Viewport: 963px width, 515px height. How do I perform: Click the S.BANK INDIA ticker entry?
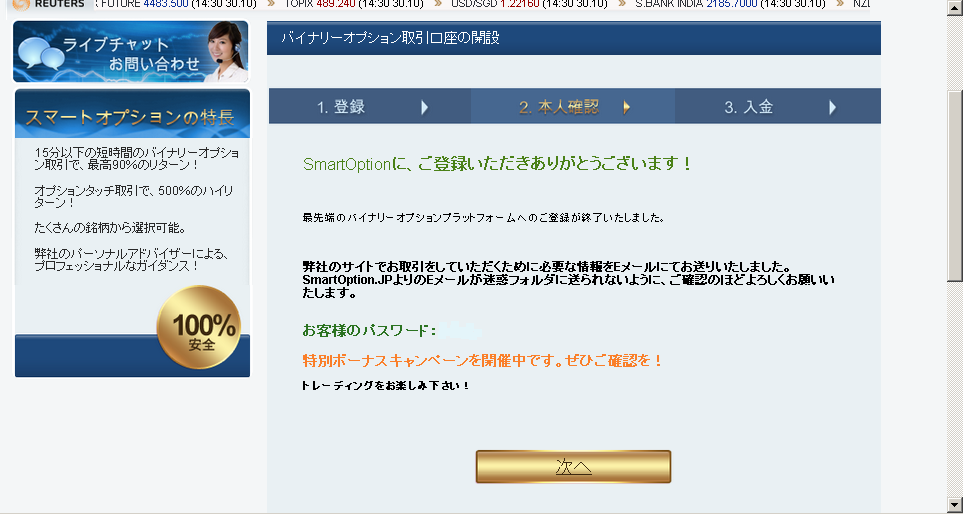click(730, 4)
